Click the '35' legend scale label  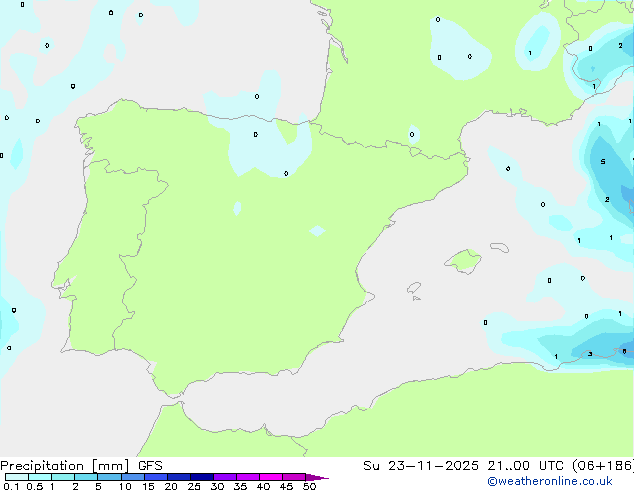pyautogui.click(x=240, y=486)
